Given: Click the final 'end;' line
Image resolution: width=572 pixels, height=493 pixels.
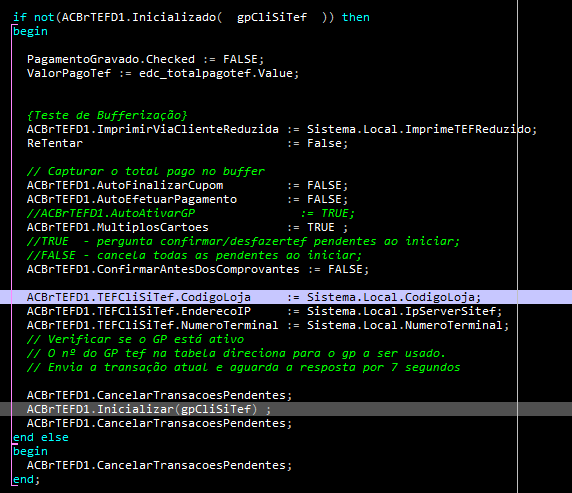Looking at the screenshot, I should pyautogui.click(x=26, y=479).
